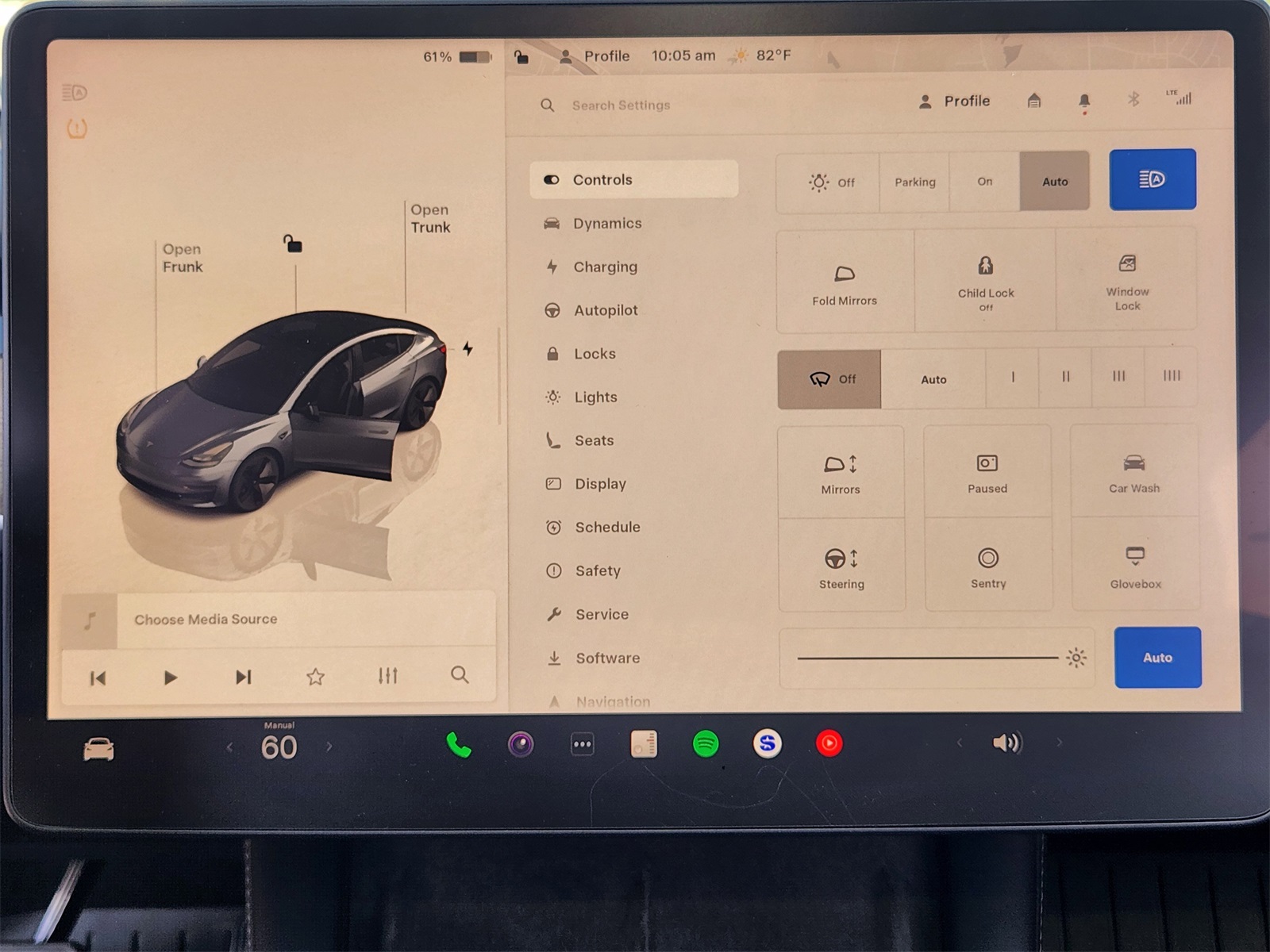1270x952 pixels.
Task: Launch the Spotify app
Action: coord(706,744)
